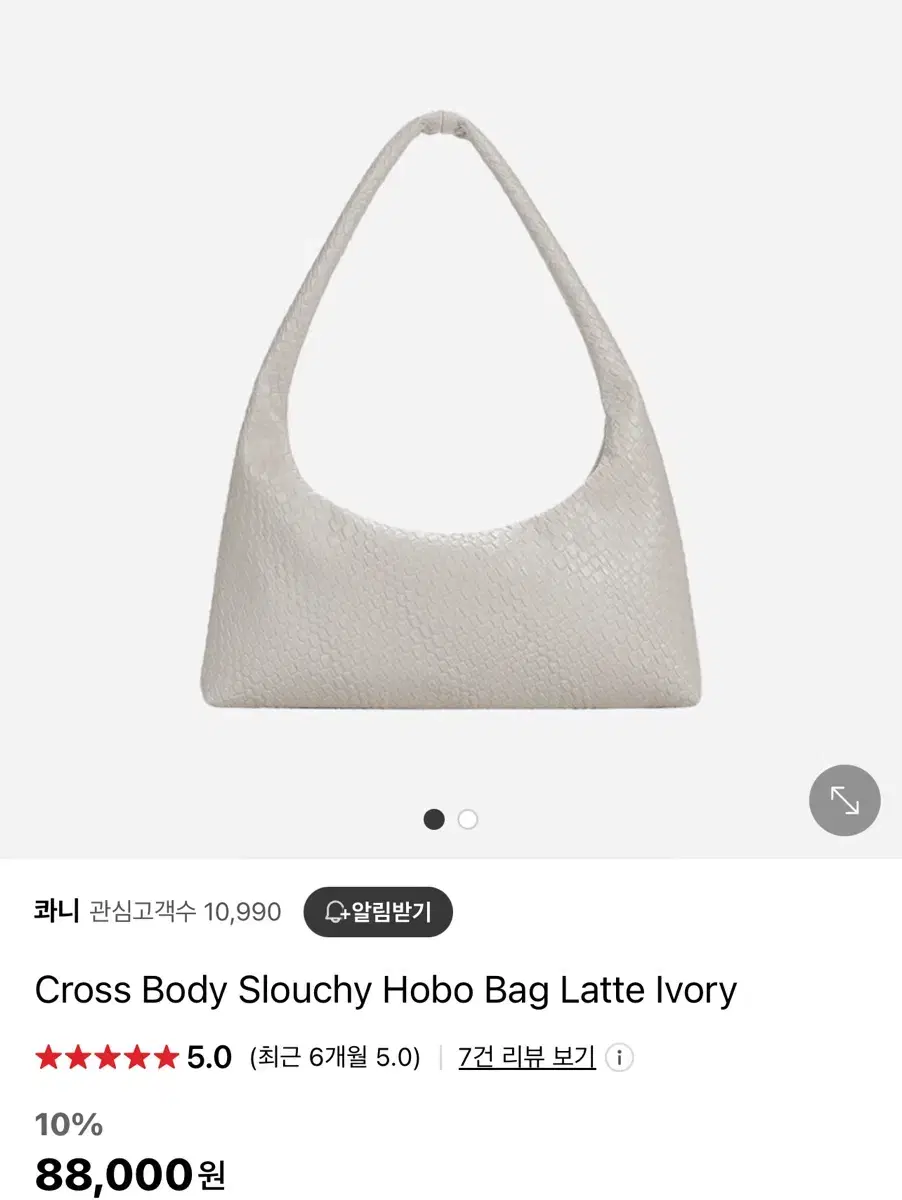This screenshot has width=902, height=1200.
Task: Tap the 10% discount label
Action: tap(69, 1125)
